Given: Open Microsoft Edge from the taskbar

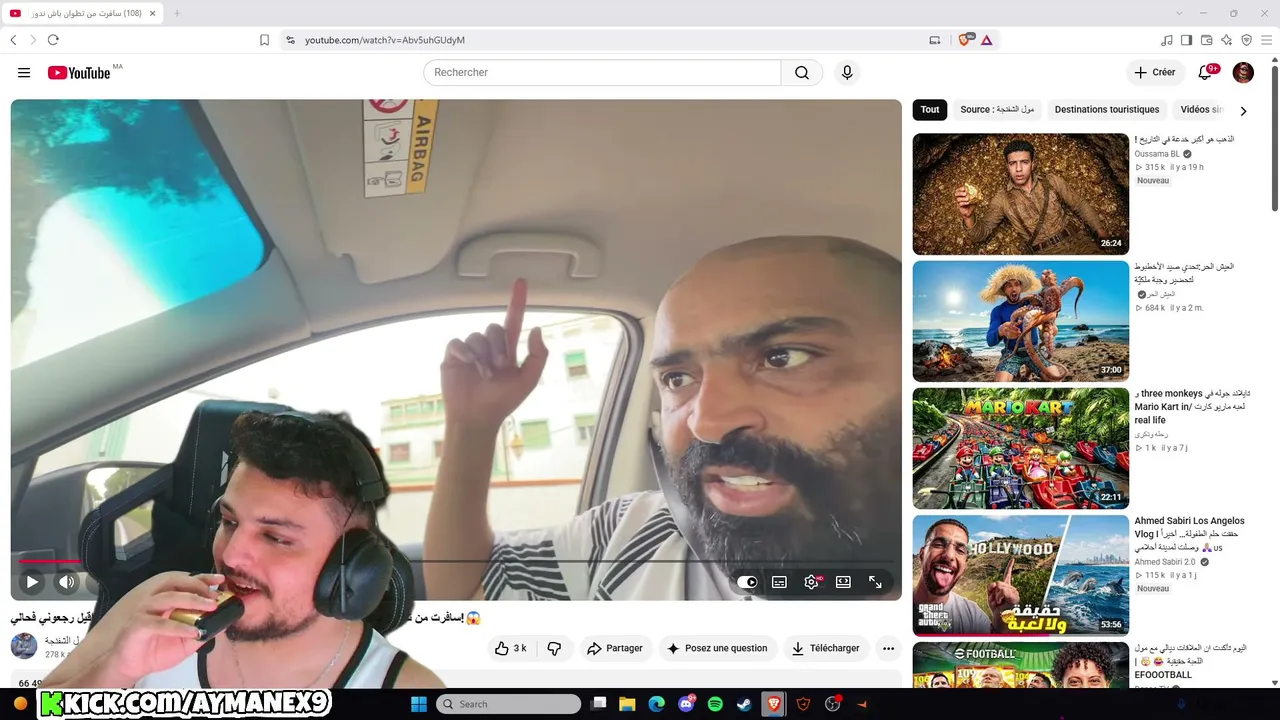Looking at the screenshot, I should [656, 704].
